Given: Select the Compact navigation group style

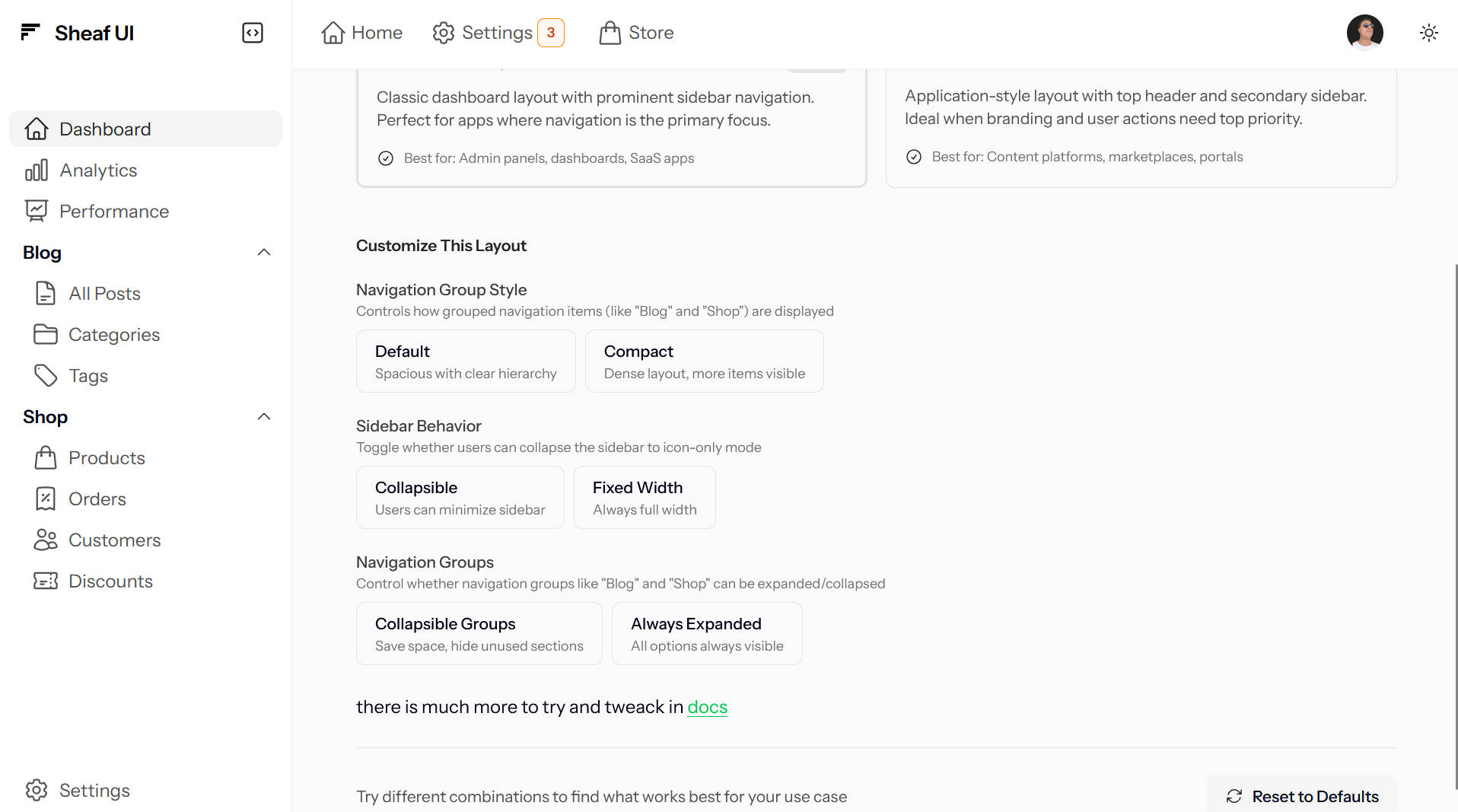Looking at the screenshot, I should (x=704, y=361).
